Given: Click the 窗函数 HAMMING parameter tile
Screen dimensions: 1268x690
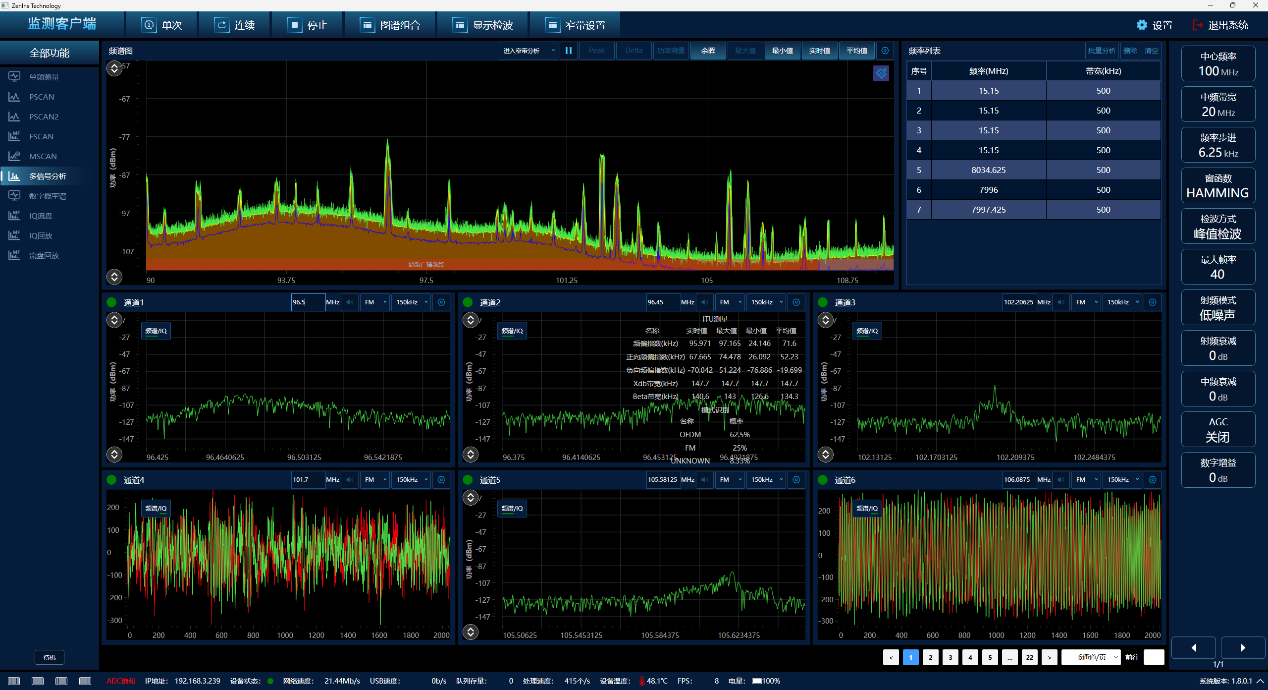Looking at the screenshot, I should click(1217, 186).
